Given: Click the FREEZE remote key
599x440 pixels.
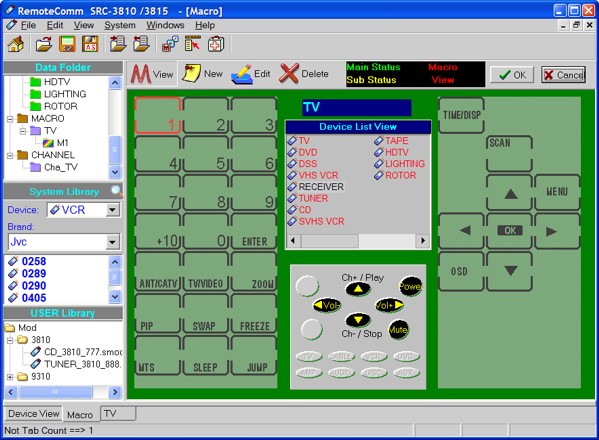Looking at the screenshot, I should (x=254, y=313).
